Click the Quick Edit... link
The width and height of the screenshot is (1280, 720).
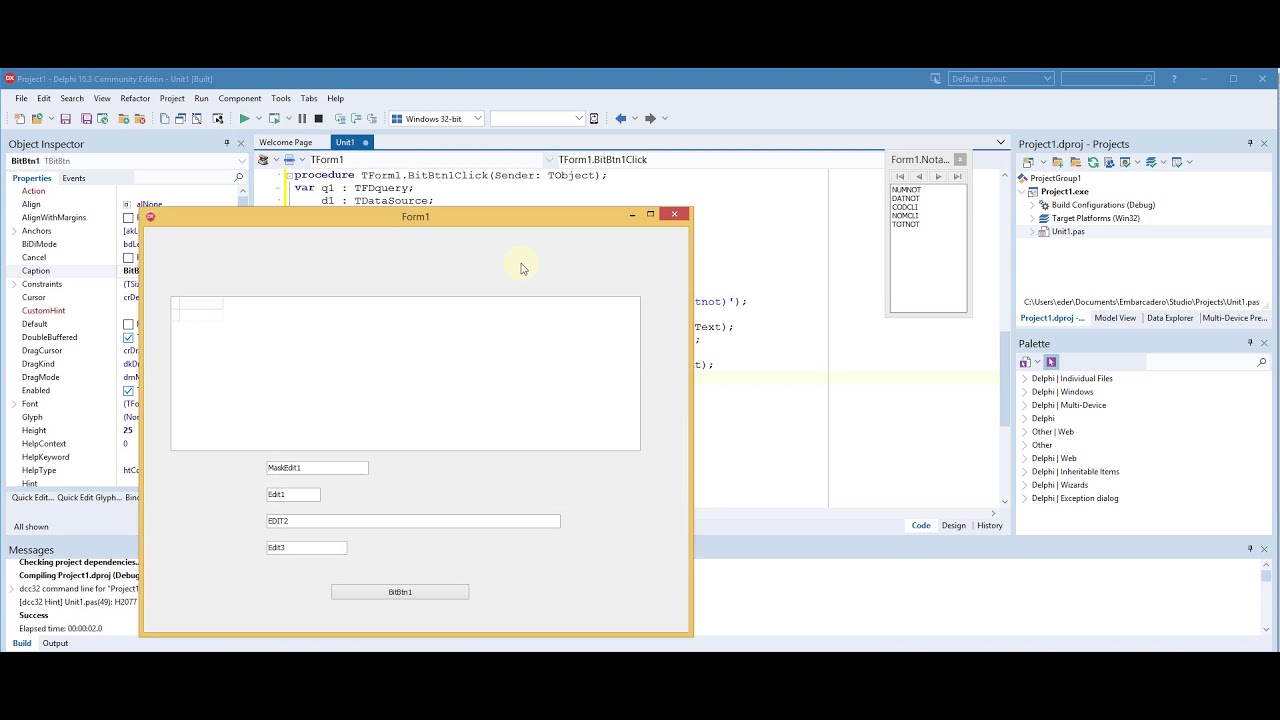coord(32,497)
